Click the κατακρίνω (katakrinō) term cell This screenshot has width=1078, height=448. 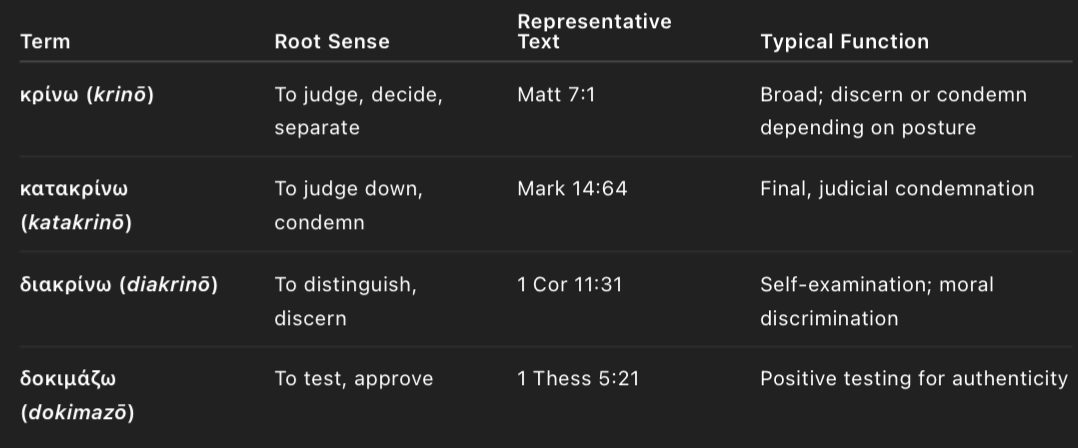(x=76, y=205)
